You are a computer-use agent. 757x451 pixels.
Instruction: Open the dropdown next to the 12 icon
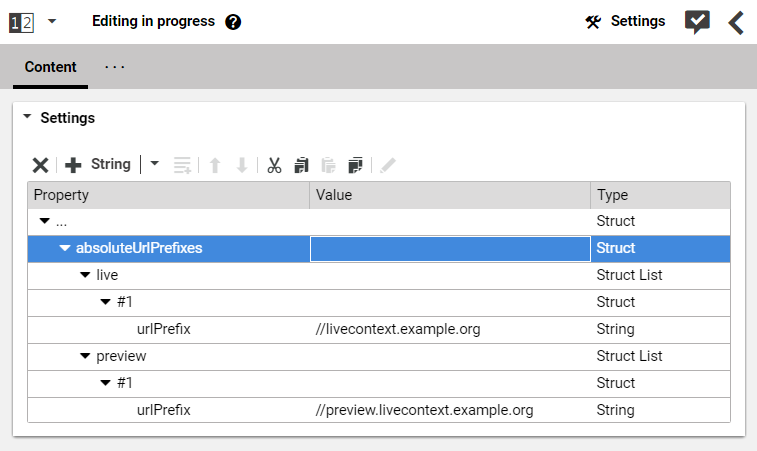(52, 21)
